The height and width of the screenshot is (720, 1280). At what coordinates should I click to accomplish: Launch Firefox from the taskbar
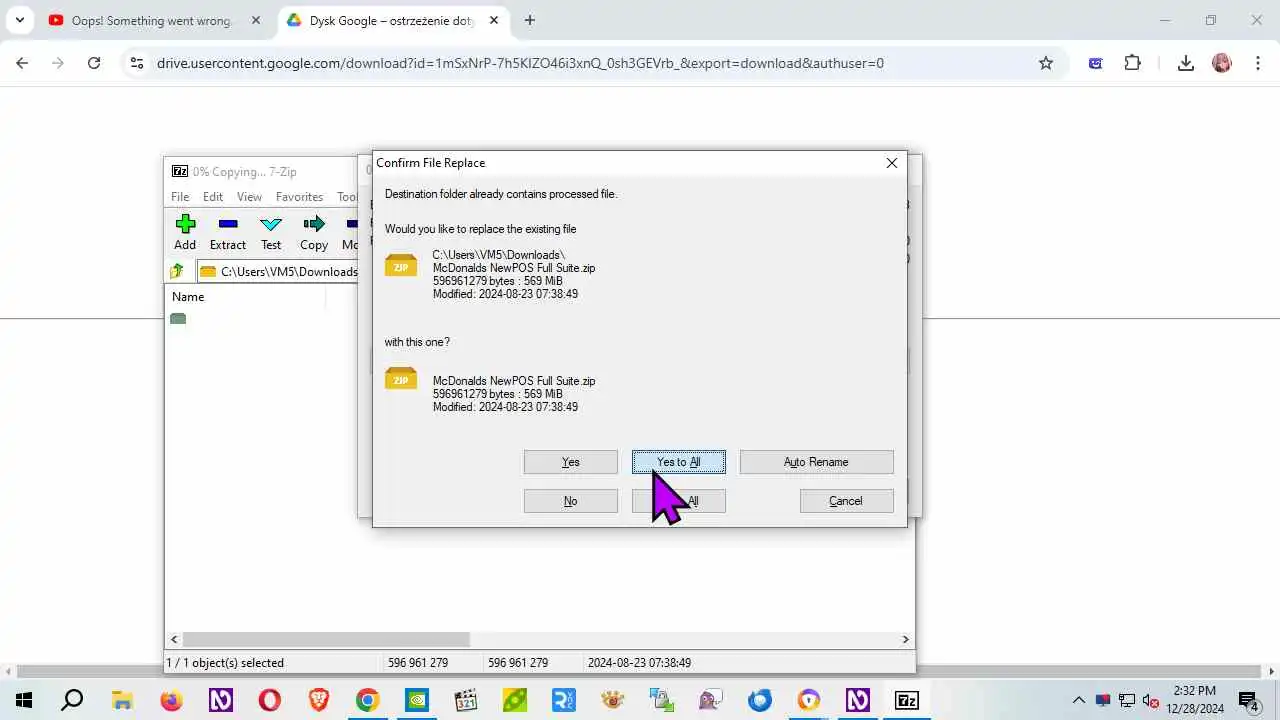[171, 700]
